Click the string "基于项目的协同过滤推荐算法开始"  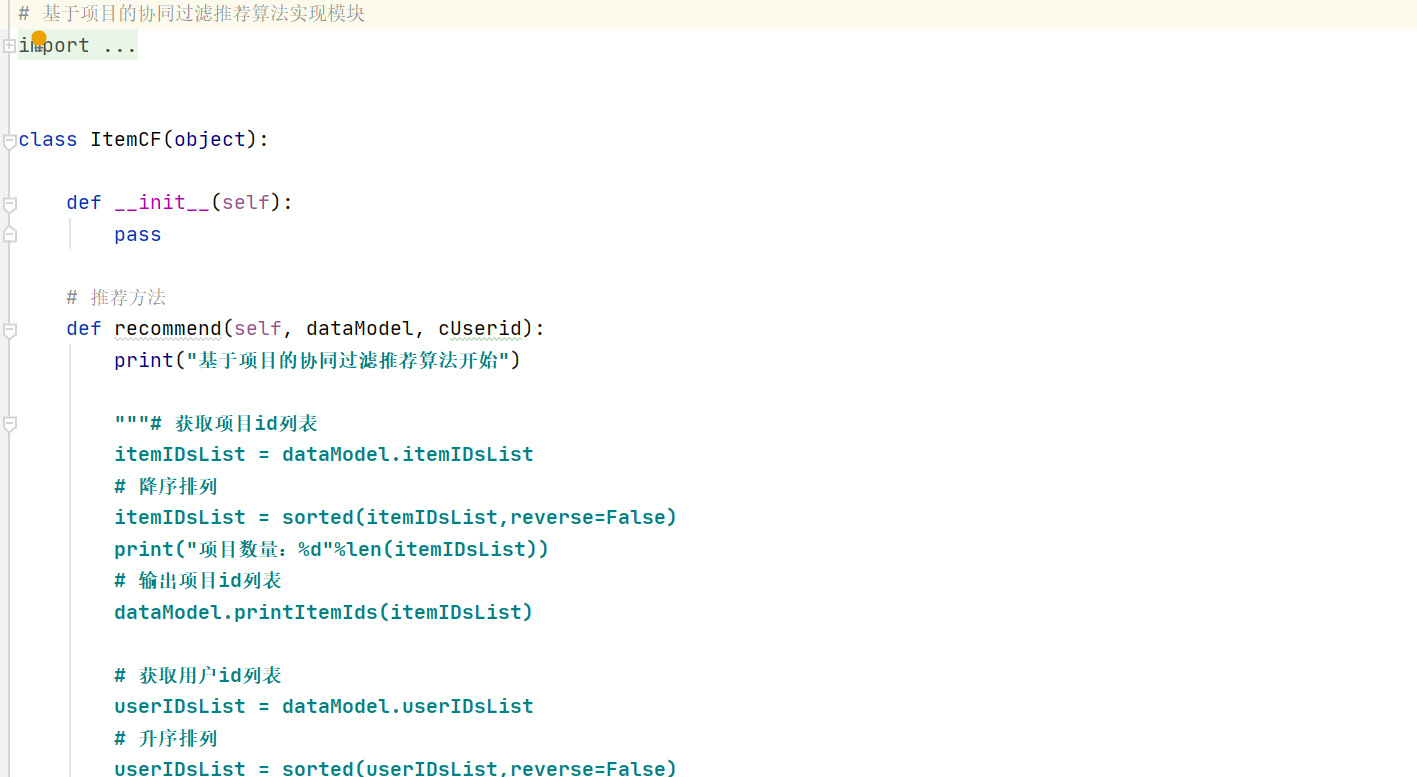(348, 360)
